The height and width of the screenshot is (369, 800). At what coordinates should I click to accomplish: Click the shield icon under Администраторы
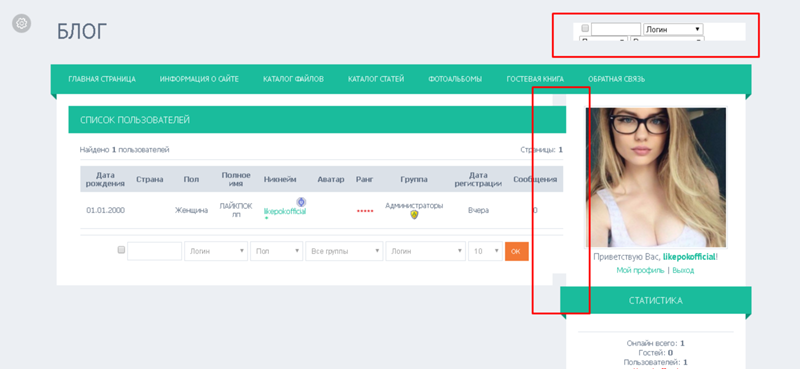tap(414, 215)
